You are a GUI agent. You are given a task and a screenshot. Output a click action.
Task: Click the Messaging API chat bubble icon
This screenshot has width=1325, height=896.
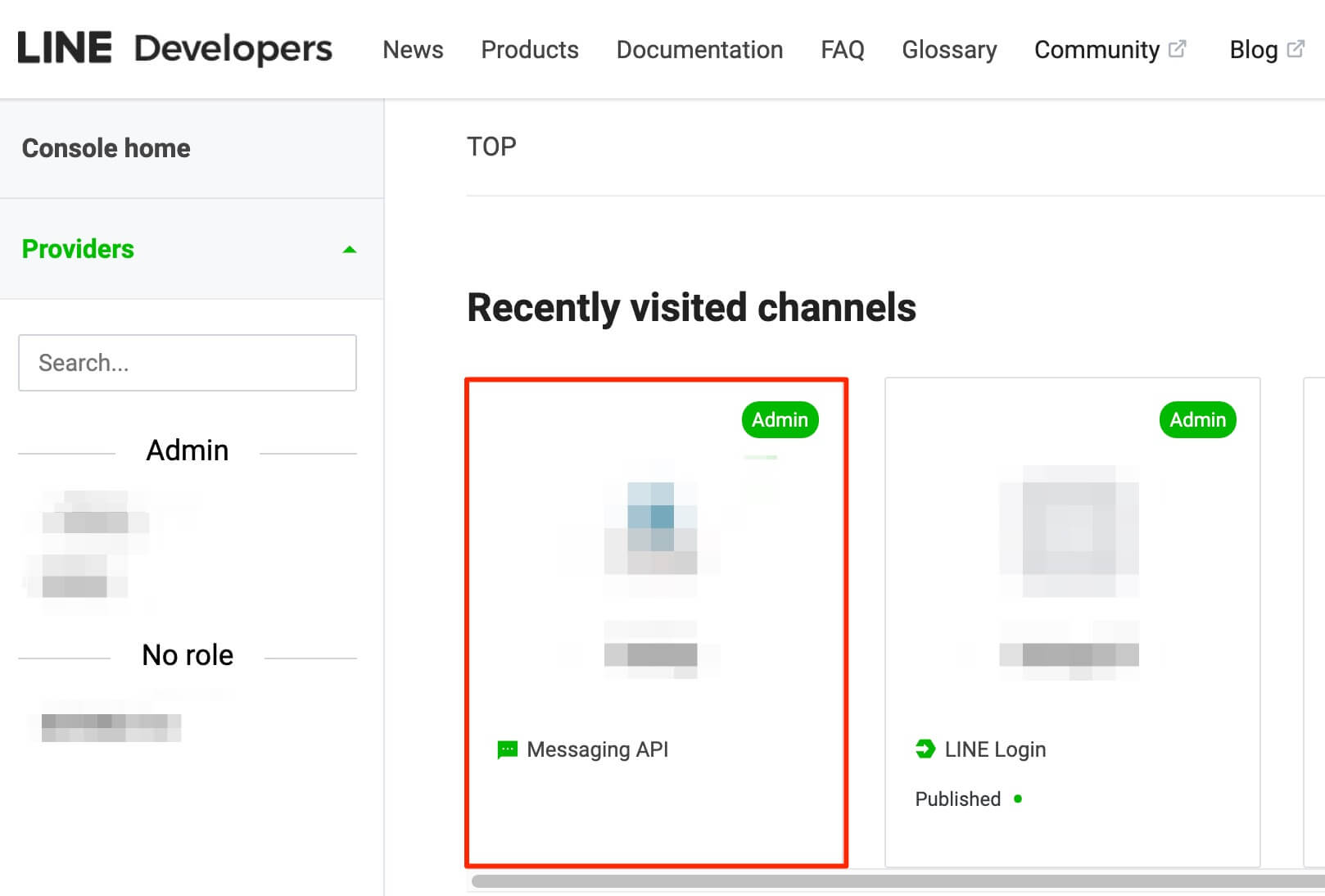pos(508,749)
